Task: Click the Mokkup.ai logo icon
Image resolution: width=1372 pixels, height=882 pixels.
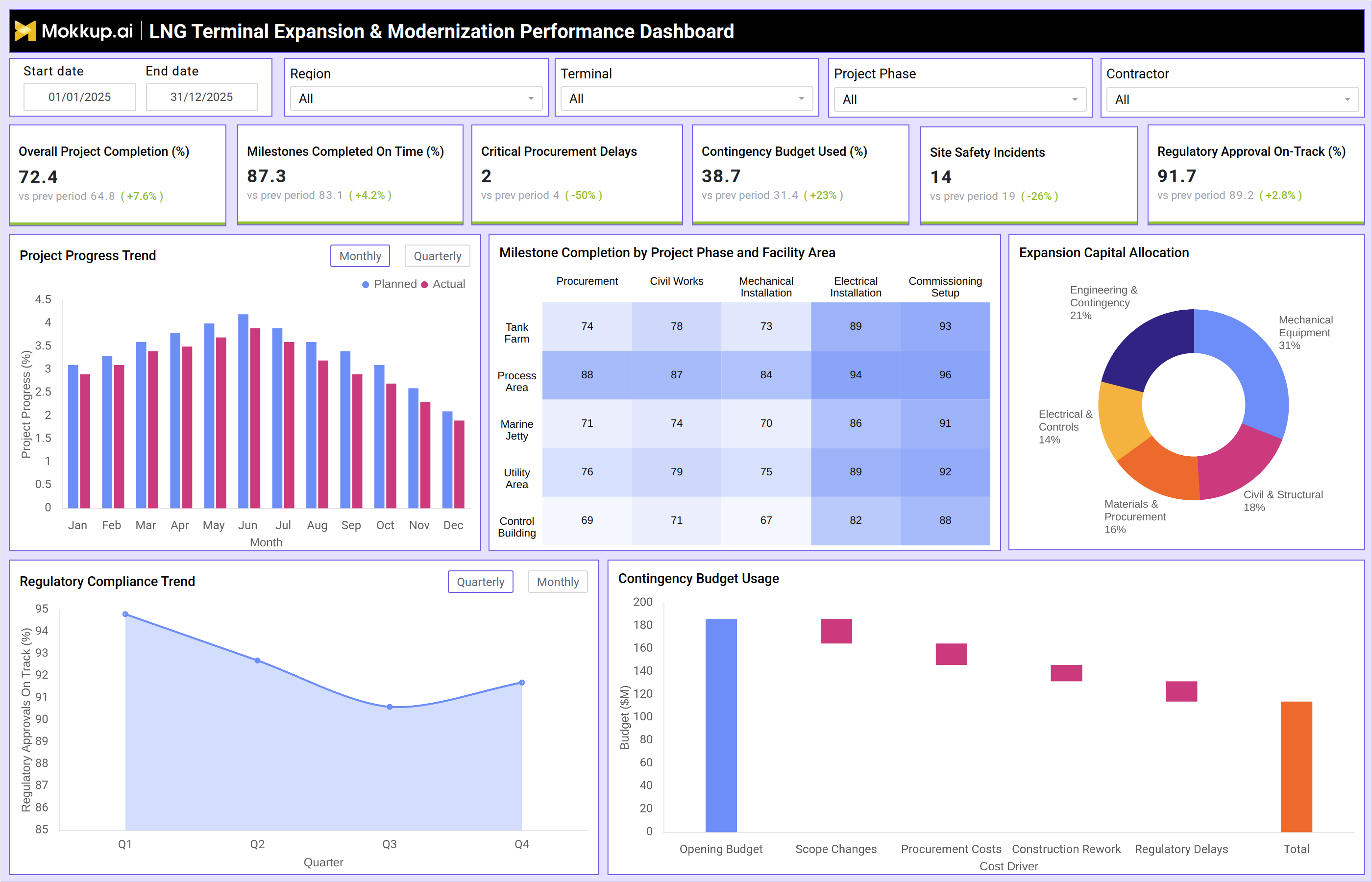Action: click(x=24, y=31)
